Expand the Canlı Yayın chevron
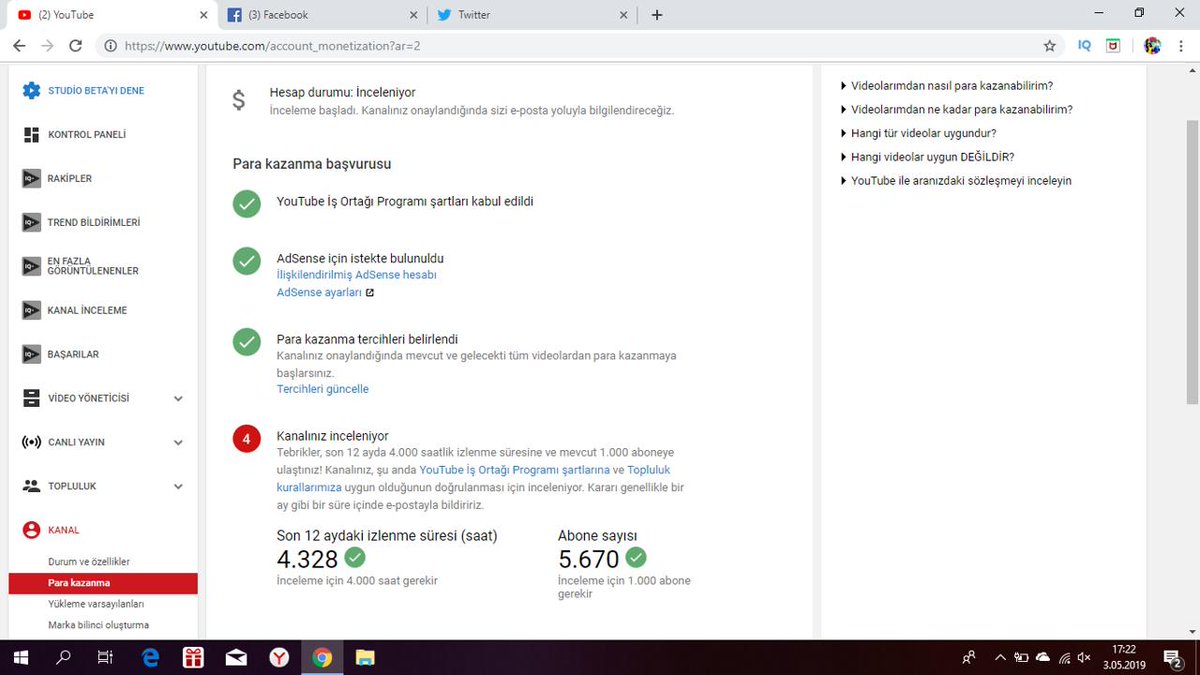This screenshot has width=1200, height=675. pyautogui.click(x=178, y=442)
